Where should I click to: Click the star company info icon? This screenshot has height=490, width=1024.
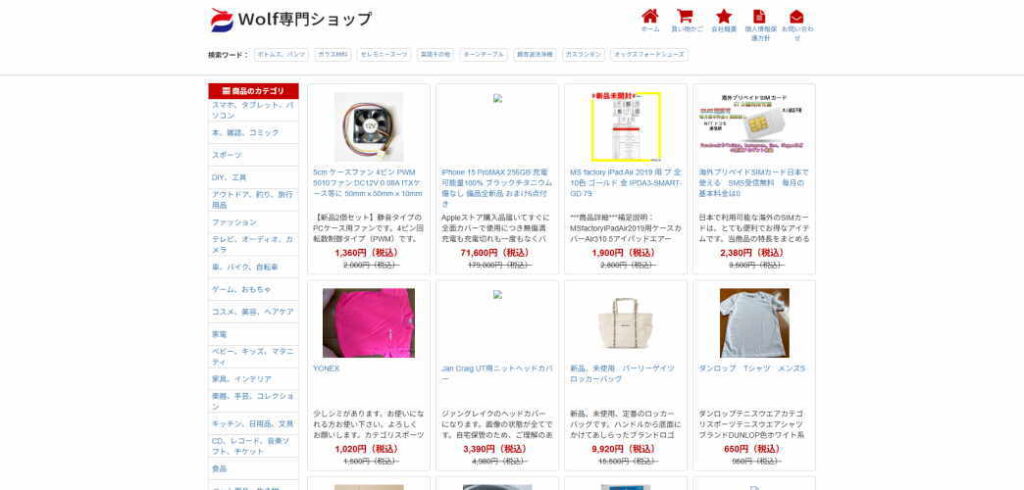point(724,16)
